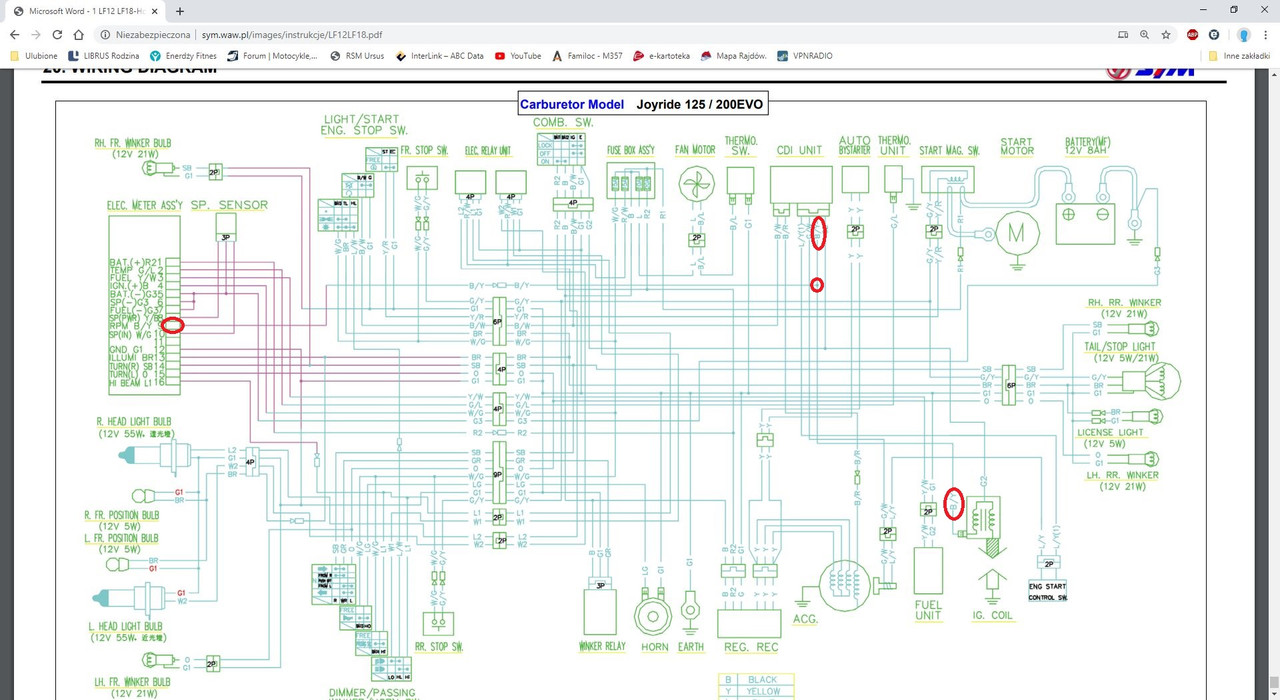Screen dimensions: 1280x700
Task: Click the CDI UNIT label in diagram
Action: tap(799, 150)
